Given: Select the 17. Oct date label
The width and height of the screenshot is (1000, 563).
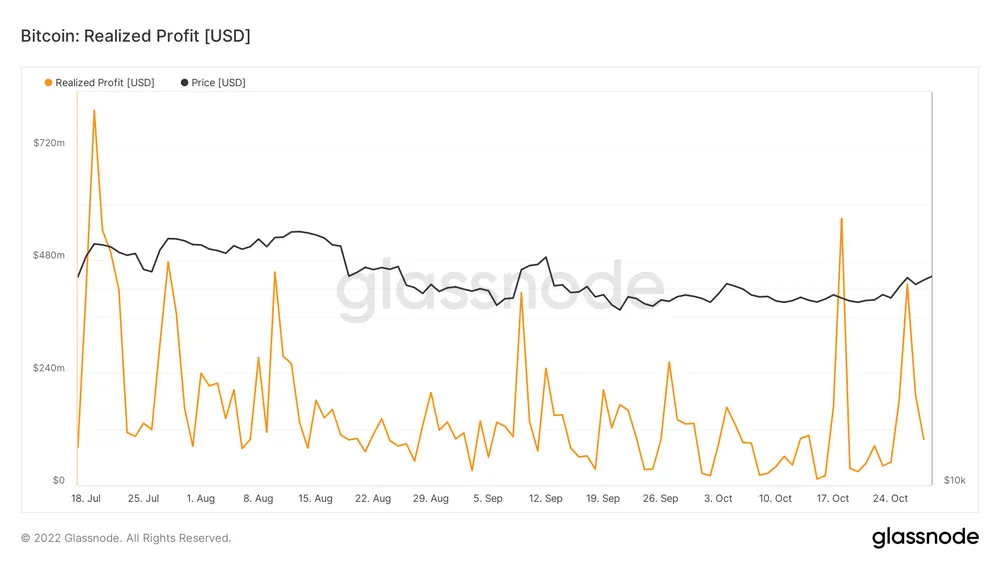Looking at the screenshot, I should [x=833, y=498].
